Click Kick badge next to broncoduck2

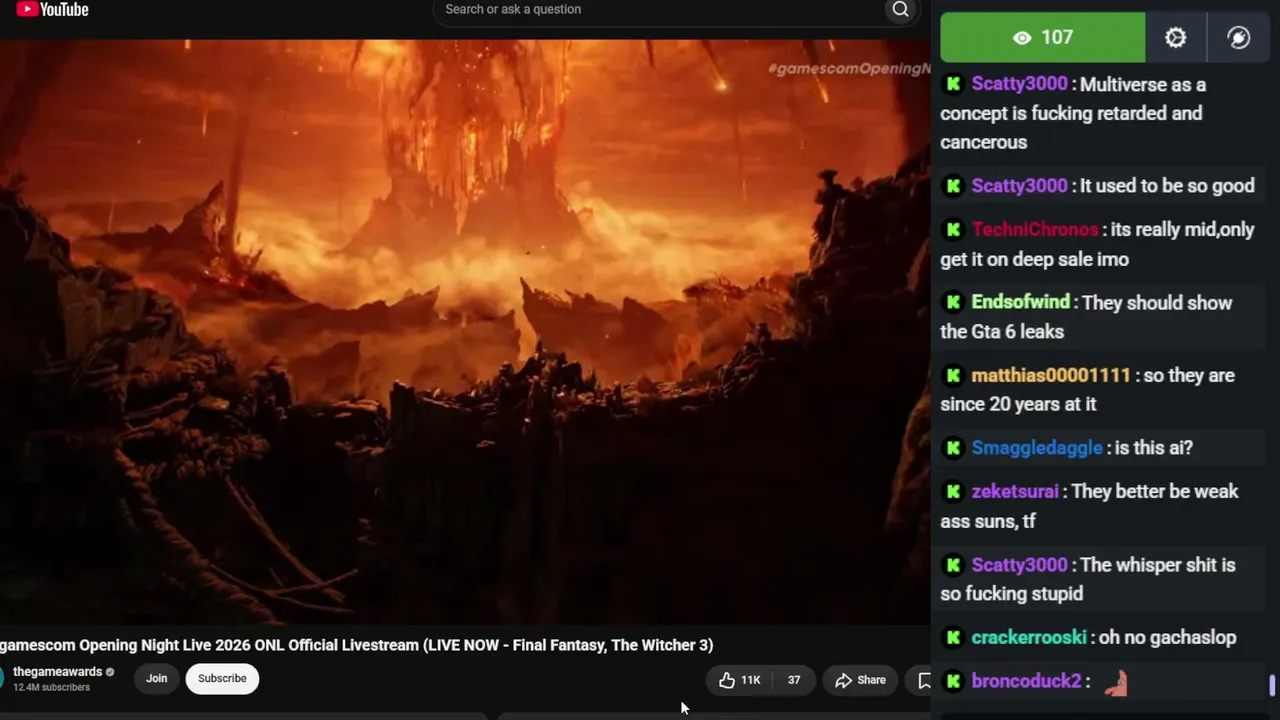pos(953,681)
